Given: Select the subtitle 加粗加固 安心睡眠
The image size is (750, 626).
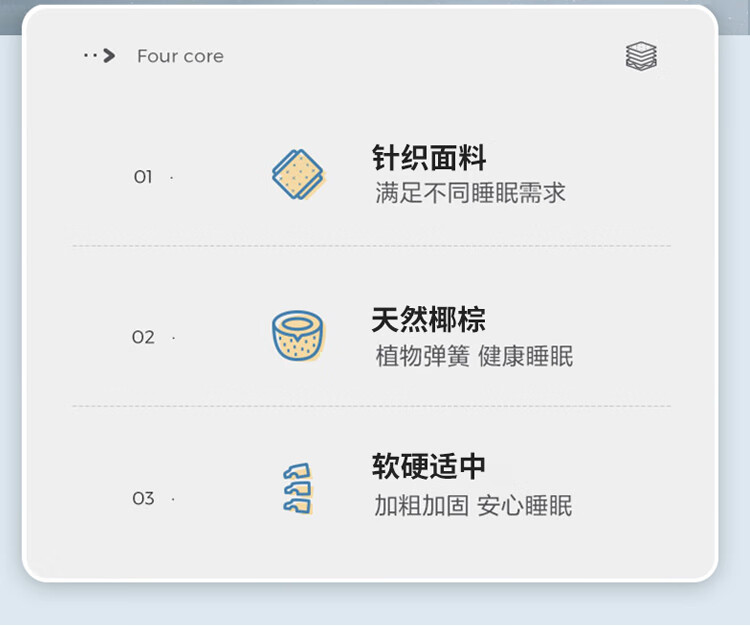Looking at the screenshot, I should (x=473, y=505).
